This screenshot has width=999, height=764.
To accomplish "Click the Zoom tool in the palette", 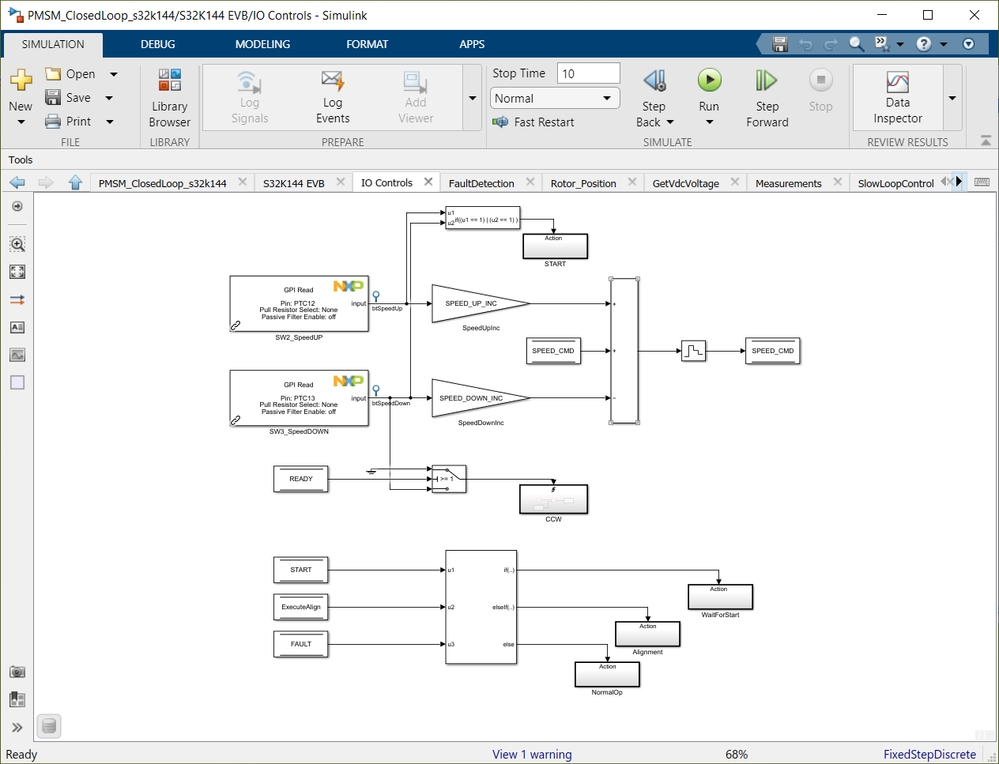I will tap(17, 244).
